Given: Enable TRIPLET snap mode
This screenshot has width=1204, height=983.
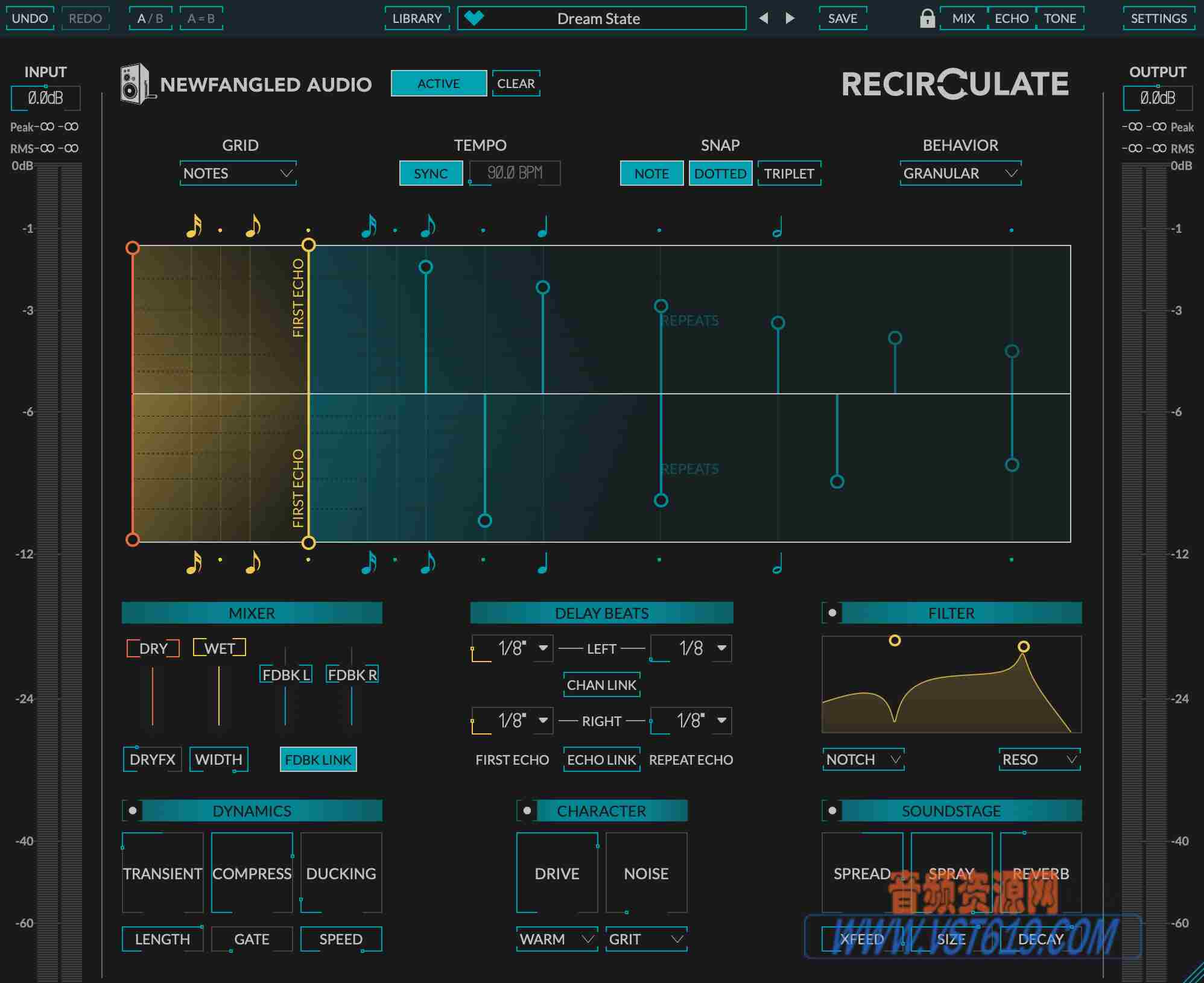Looking at the screenshot, I should coord(790,173).
